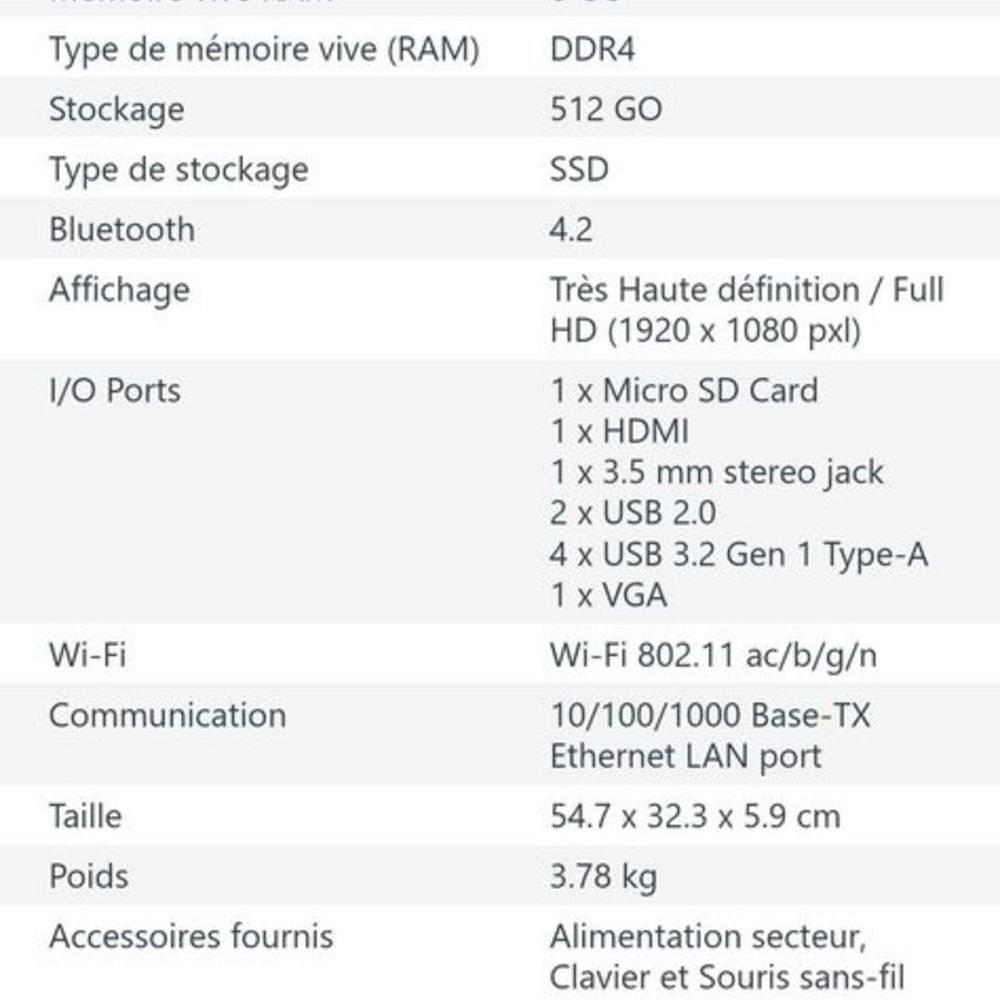Select the DDR4 value

[592, 49]
